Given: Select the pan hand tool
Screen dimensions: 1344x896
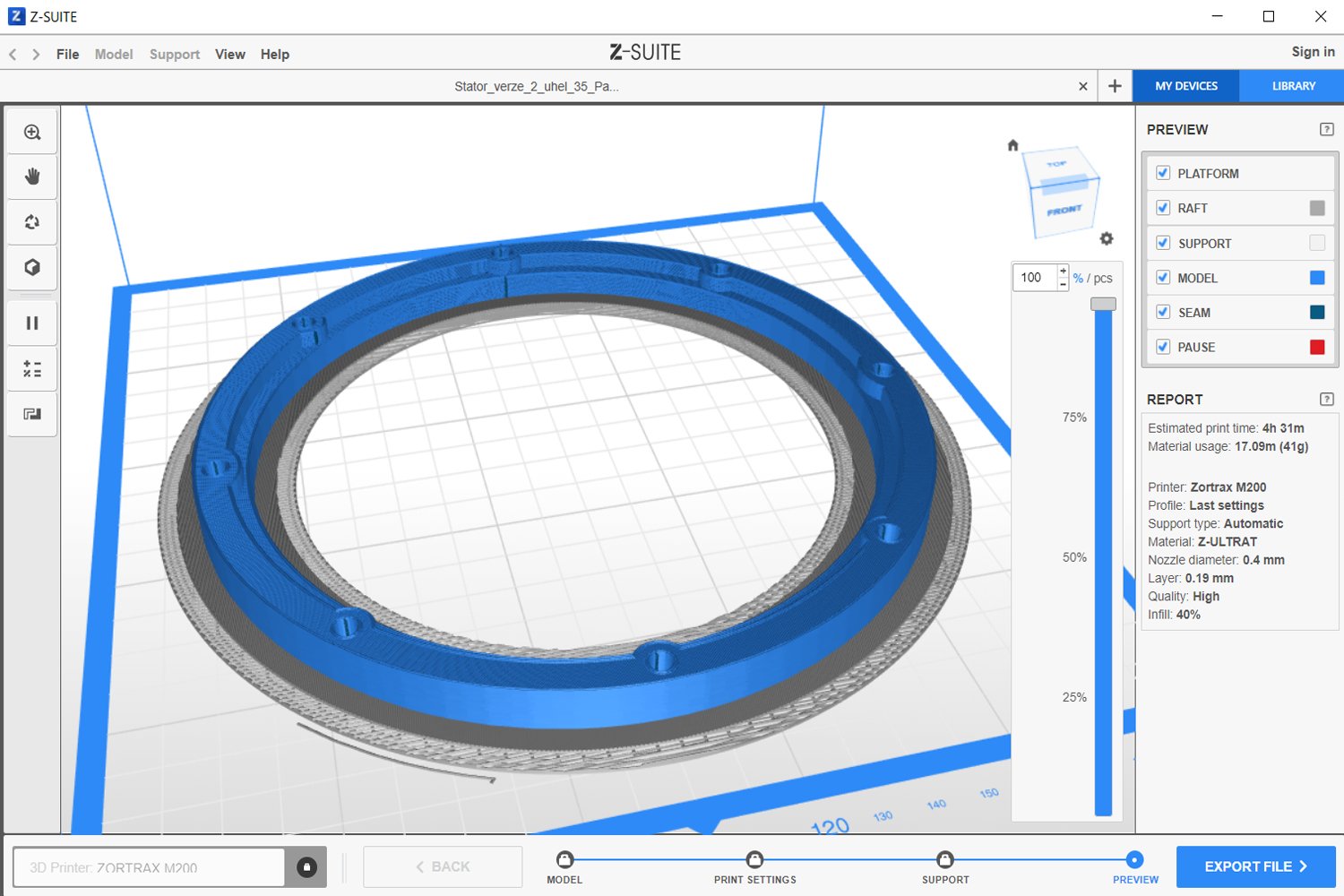Looking at the screenshot, I should pos(32,177).
